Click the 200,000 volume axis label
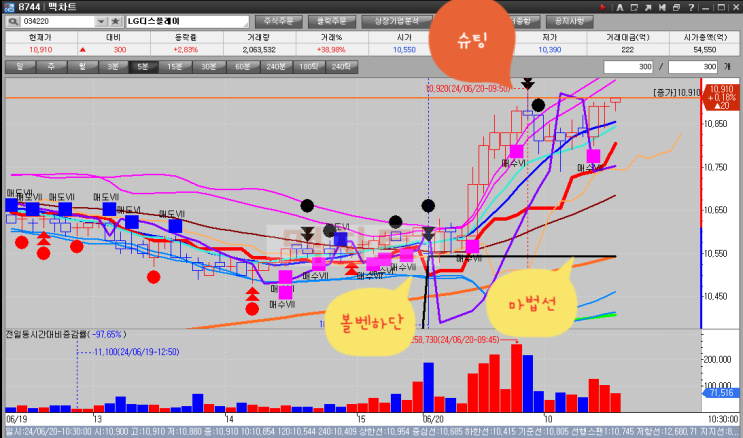The height and width of the screenshot is (438, 743). coord(717,359)
